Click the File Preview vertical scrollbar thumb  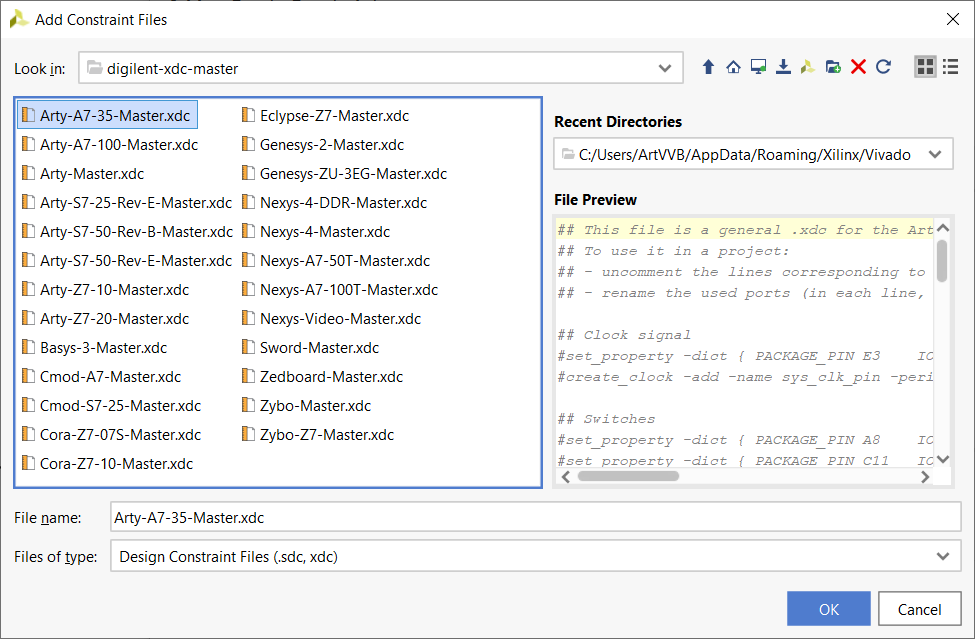click(x=942, y=260)
